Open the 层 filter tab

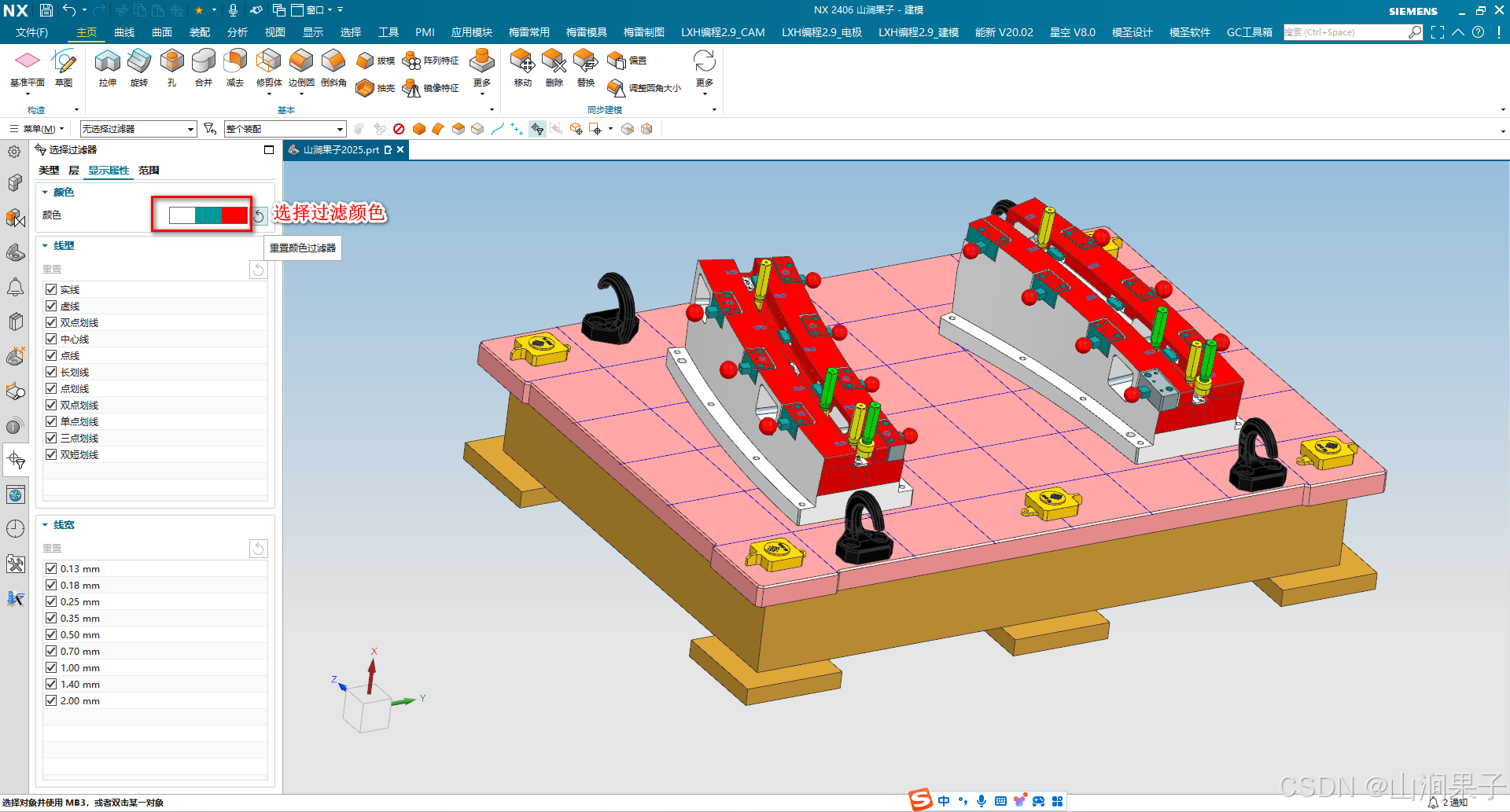click(x=73, y=170)
